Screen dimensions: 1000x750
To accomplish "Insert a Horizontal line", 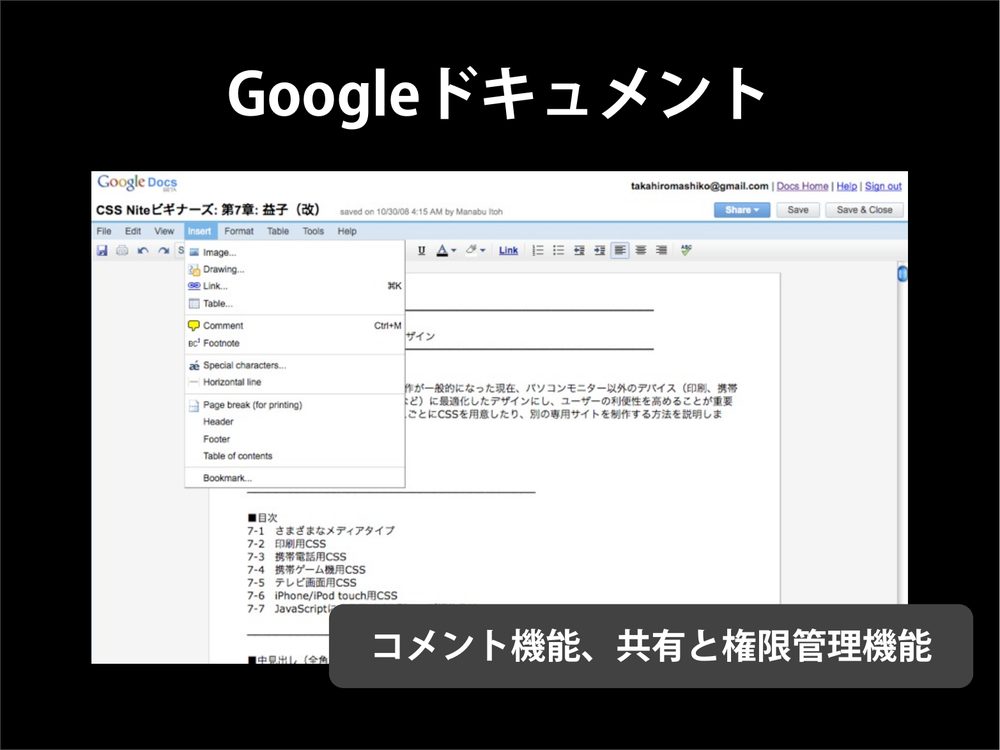I will (x=295, y=382).
